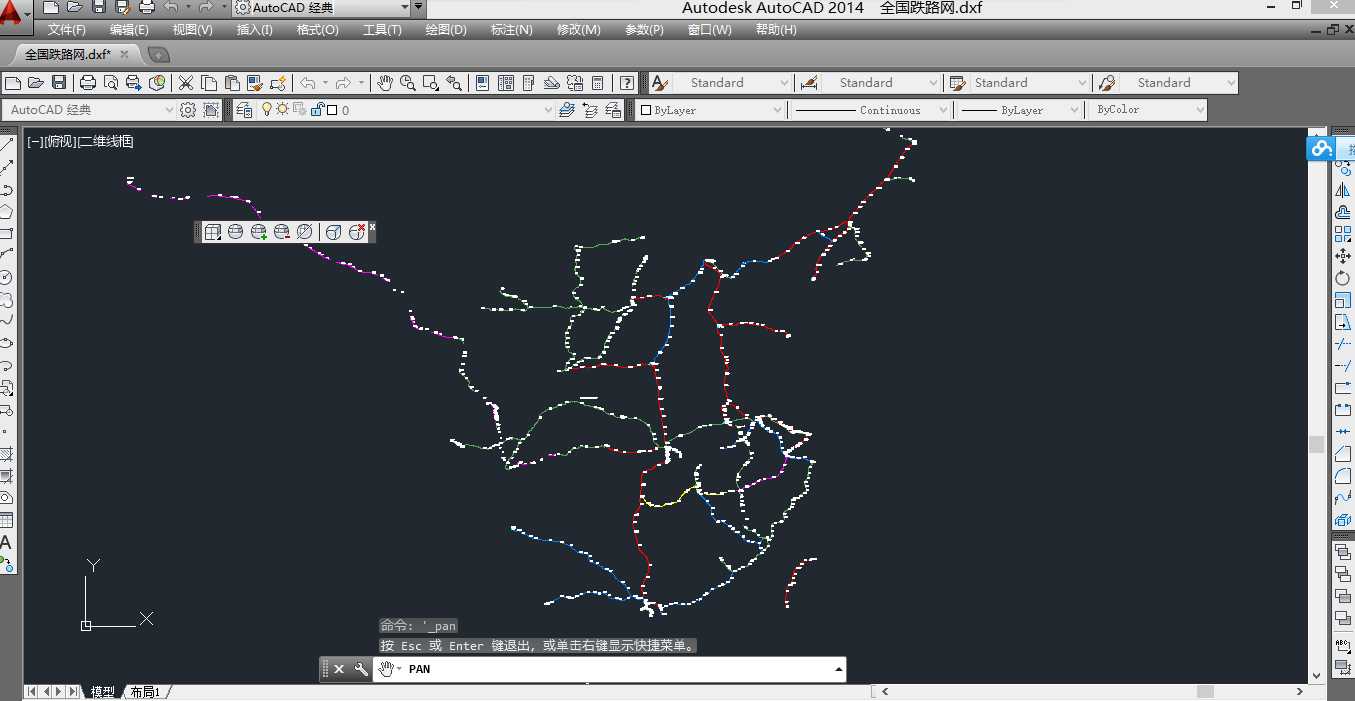Create new drawing from standard toolbar
1355x701 pixels.
13,83
